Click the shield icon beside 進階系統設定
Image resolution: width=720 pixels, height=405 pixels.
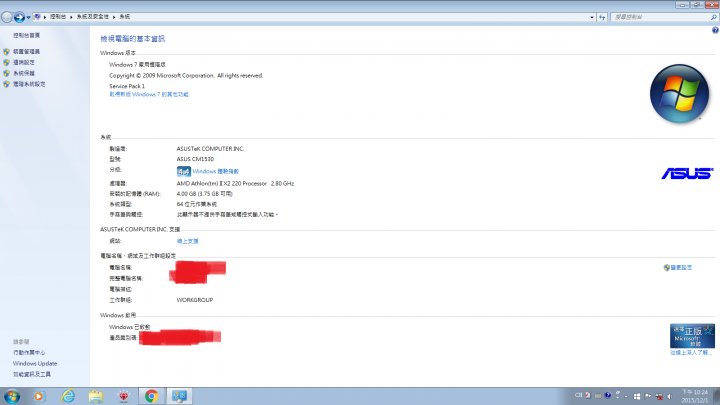[6, 84]
